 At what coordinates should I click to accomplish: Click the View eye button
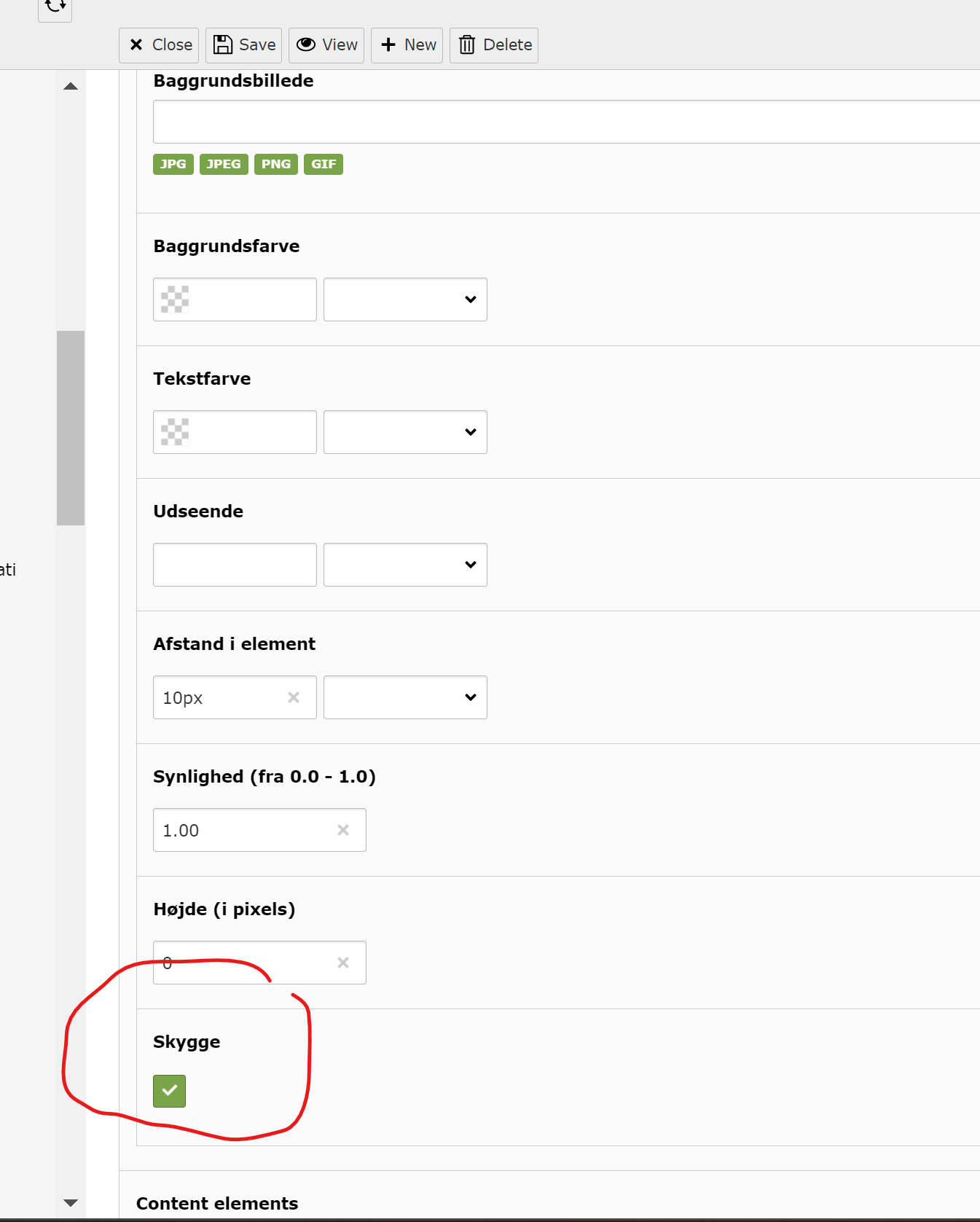tap(327, 45)
